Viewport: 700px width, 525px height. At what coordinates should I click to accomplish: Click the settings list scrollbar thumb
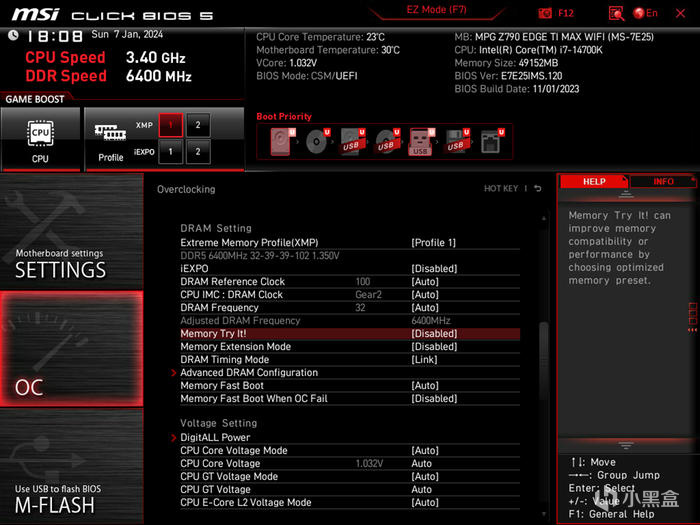point(544,362)
